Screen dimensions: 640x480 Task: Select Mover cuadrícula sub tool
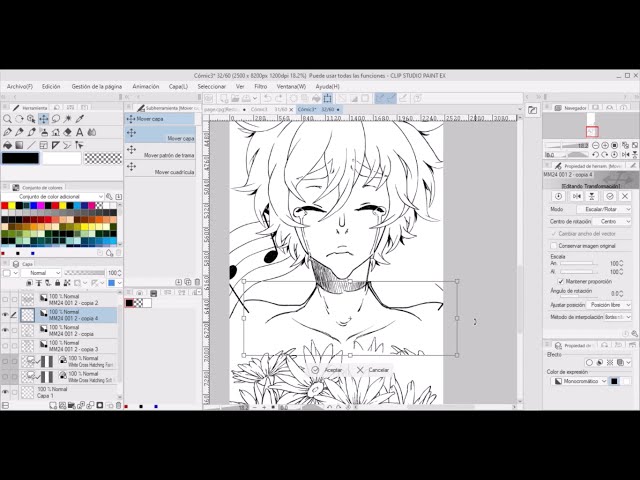click(160, 168)
